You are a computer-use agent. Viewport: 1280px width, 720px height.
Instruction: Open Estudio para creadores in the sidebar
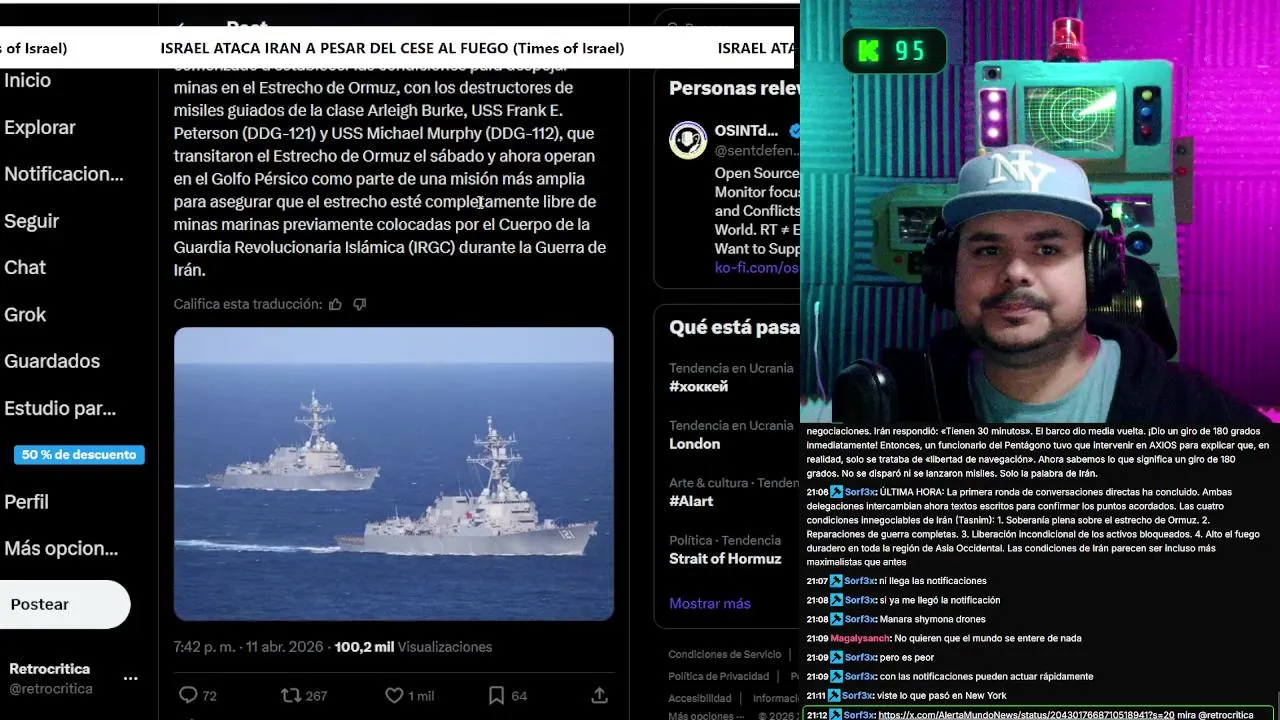(60, 408)
